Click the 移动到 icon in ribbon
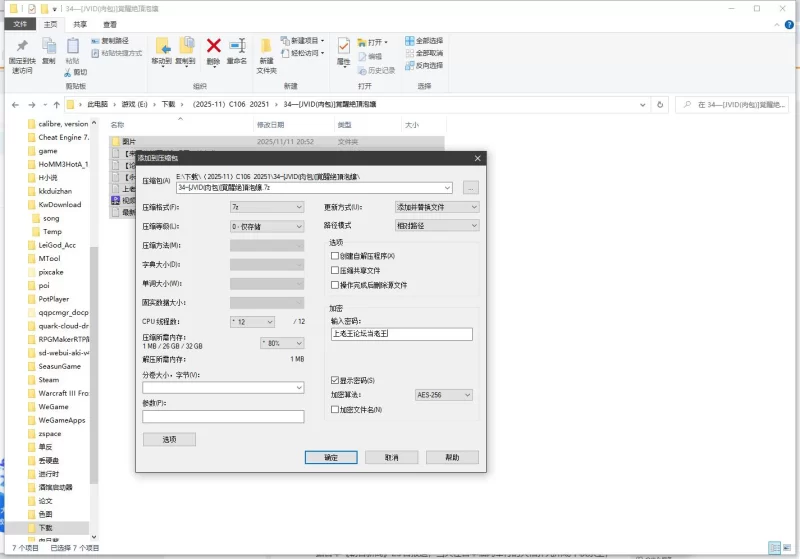The height and width of the screenshot is (559, 800). pyautogui.click(x=161, y=46)
